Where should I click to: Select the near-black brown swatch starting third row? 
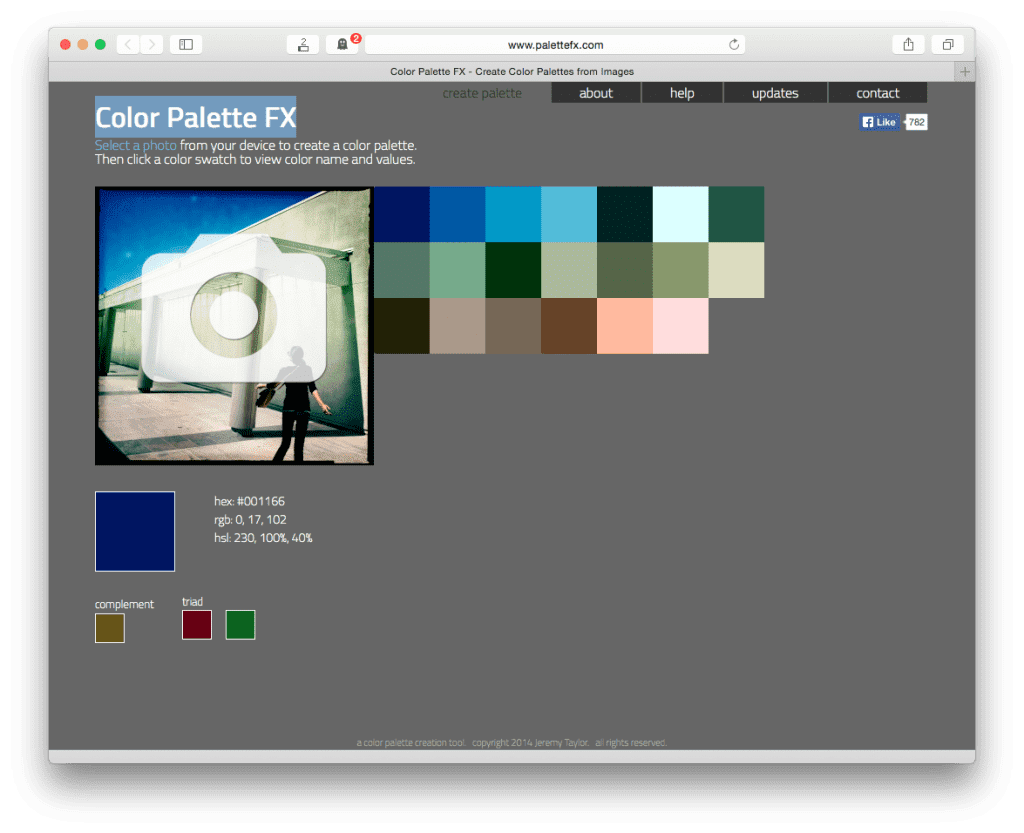click(x=402, y=326)
